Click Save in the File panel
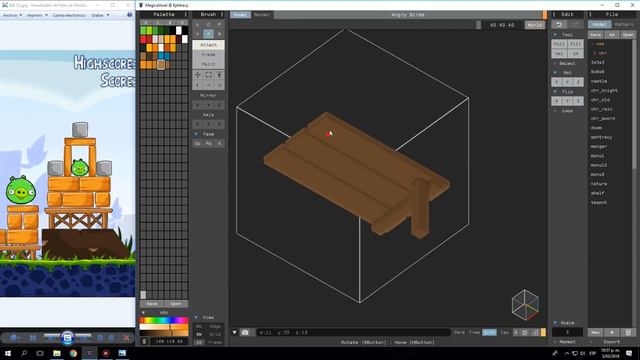Viewport: 640px width, 360px height. [596, 35]
